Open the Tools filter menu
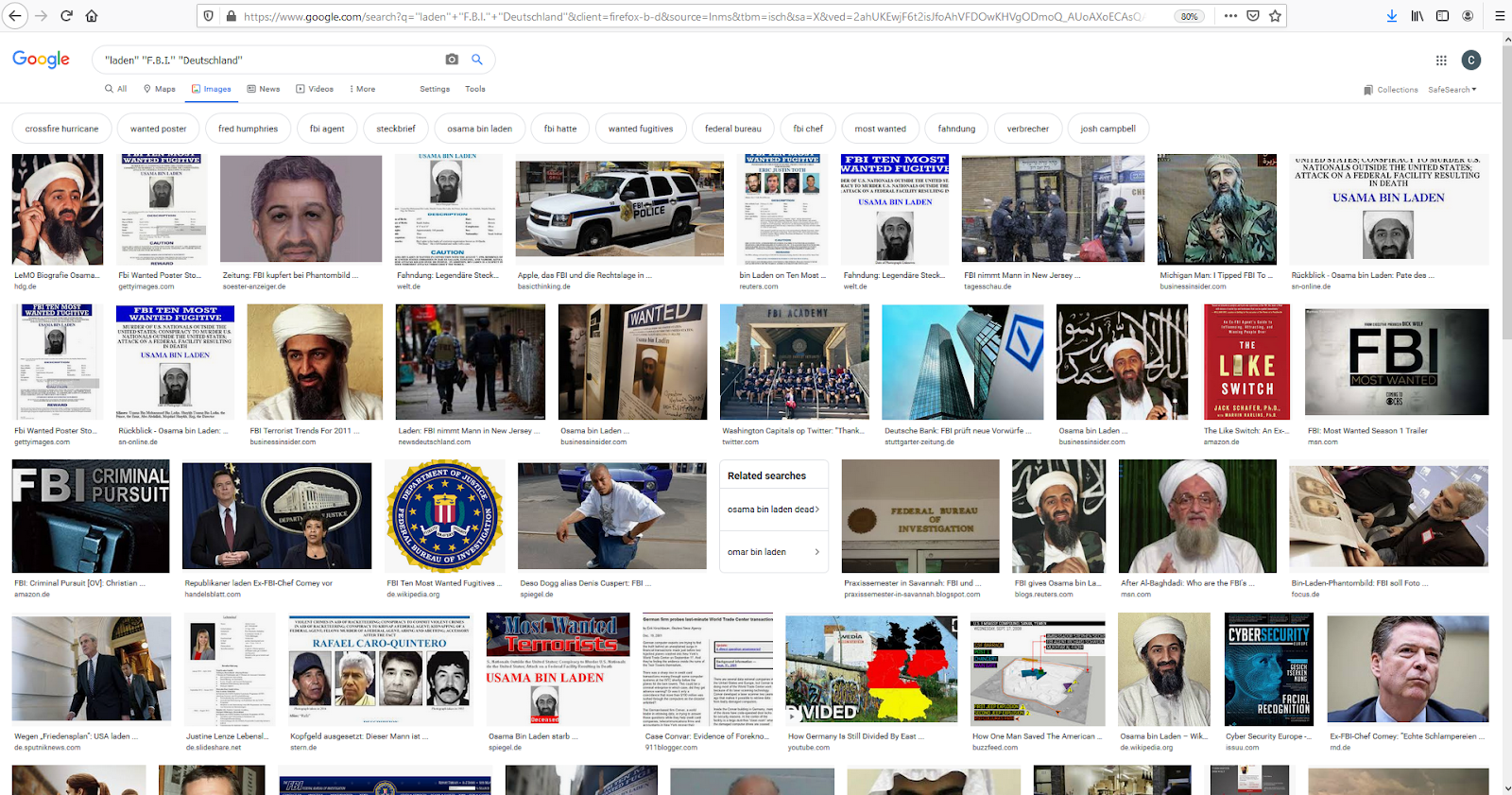Image resolution: width=1512 pixels, height=795 pixels. 475,89
